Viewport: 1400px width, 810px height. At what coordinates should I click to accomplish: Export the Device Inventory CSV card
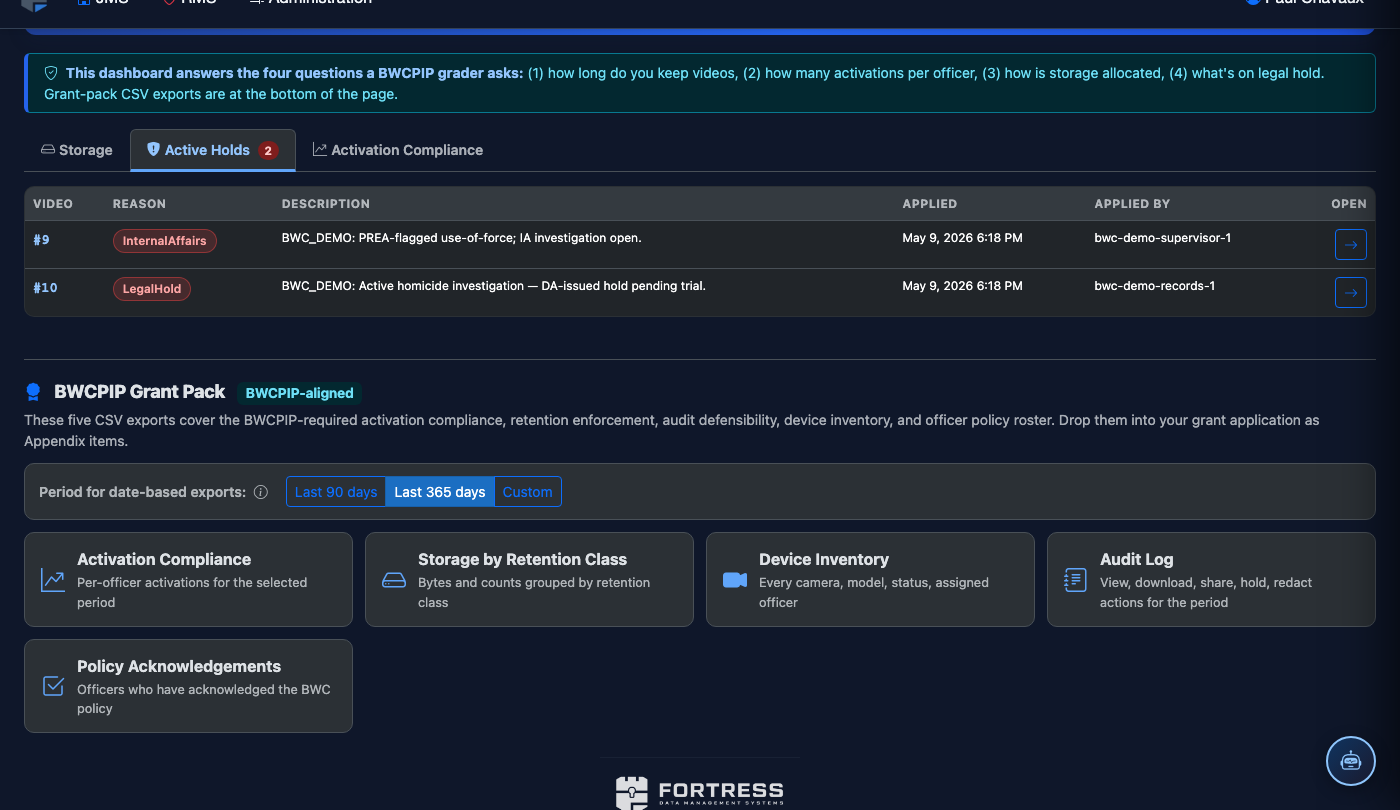pyautogui.click(x=870, y=580)
